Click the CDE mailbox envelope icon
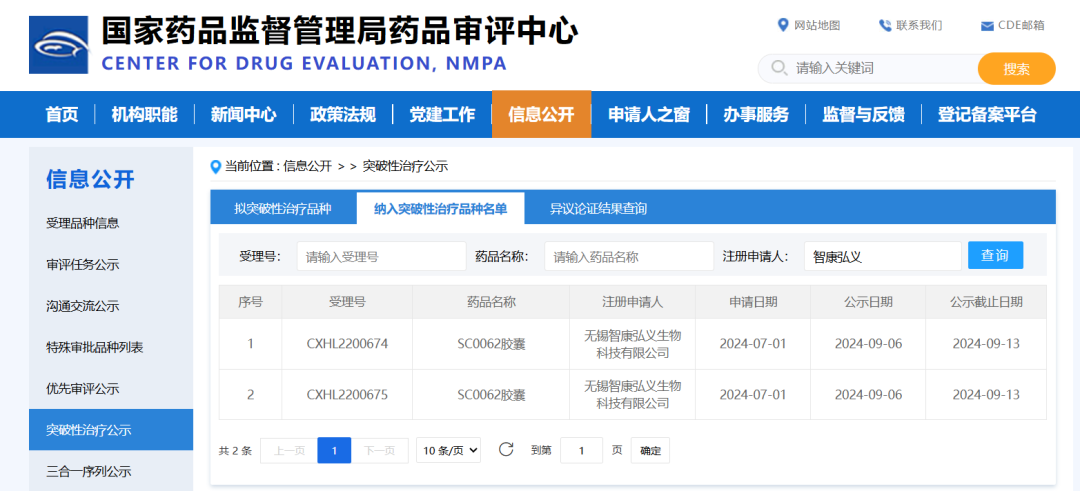The image size is (1080, 491). [987, 26]
